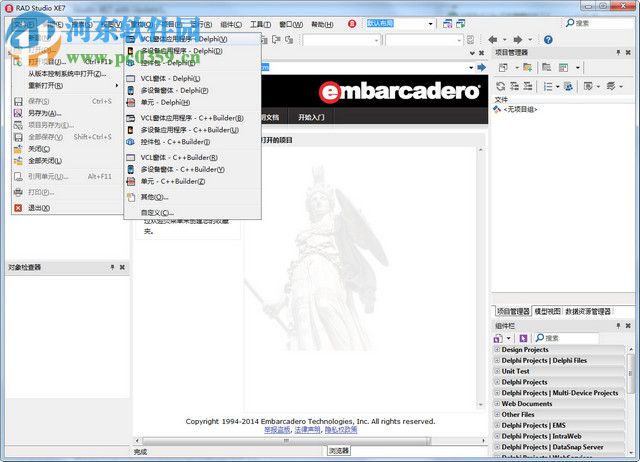Screen dimensions: 640x462
Task: Close the 项目管理器 panel
Action: pyautogui.click(x=628, y=52)
